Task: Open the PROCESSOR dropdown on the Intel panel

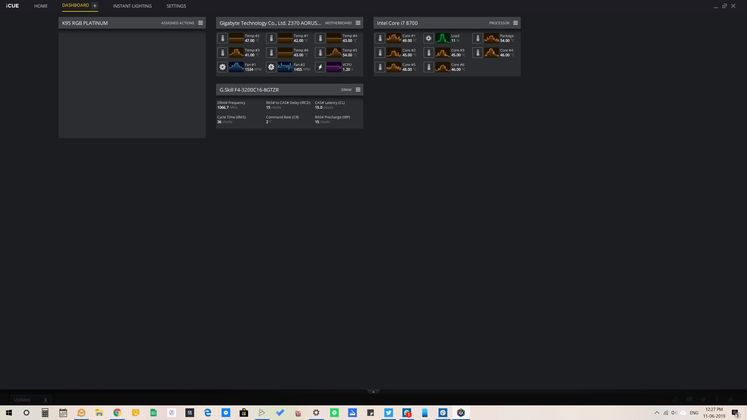Action: (499, 23)
